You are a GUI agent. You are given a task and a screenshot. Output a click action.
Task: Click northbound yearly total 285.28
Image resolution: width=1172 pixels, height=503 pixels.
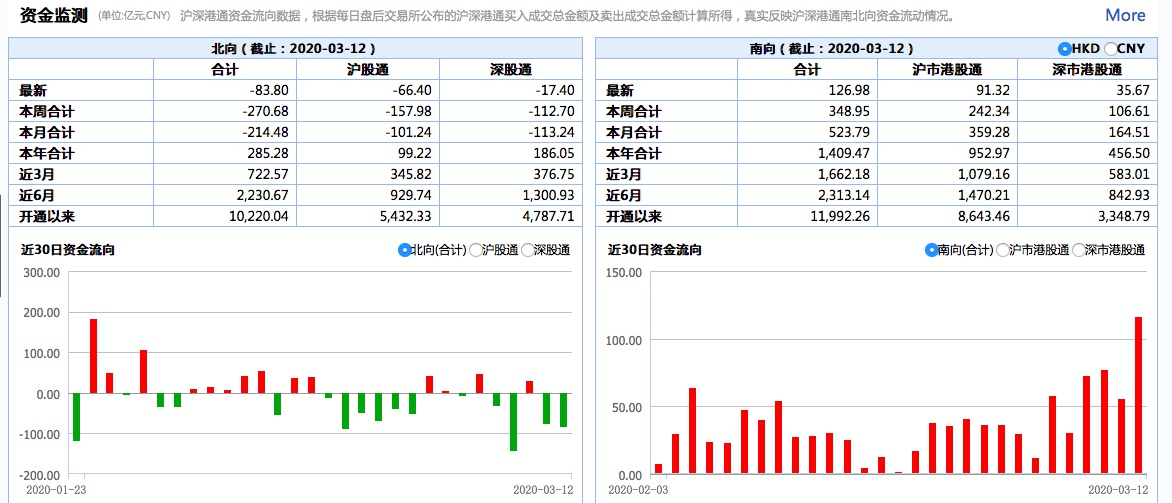click(269, 154)
